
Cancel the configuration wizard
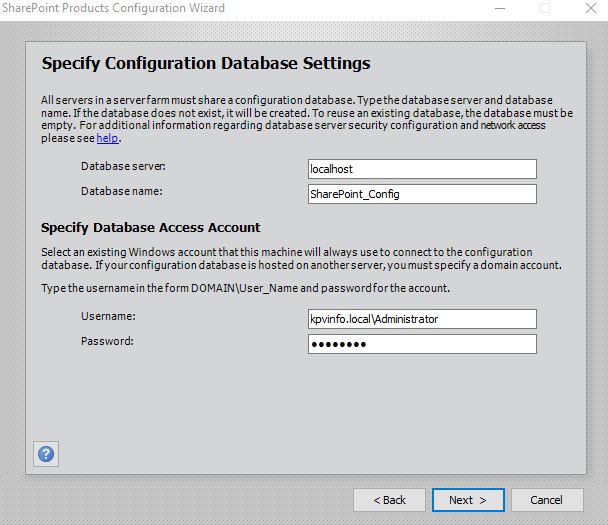[547, 500]
